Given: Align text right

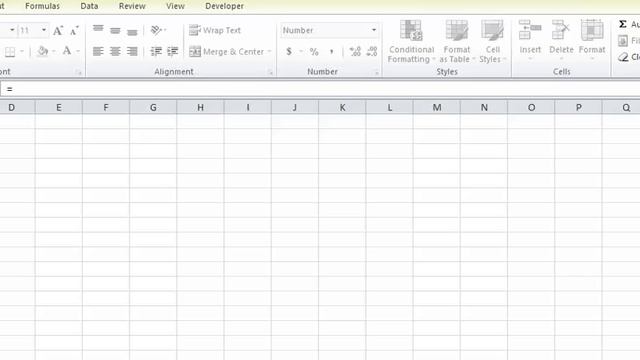Looking at the screenshot, I should (x=132, y=51).
